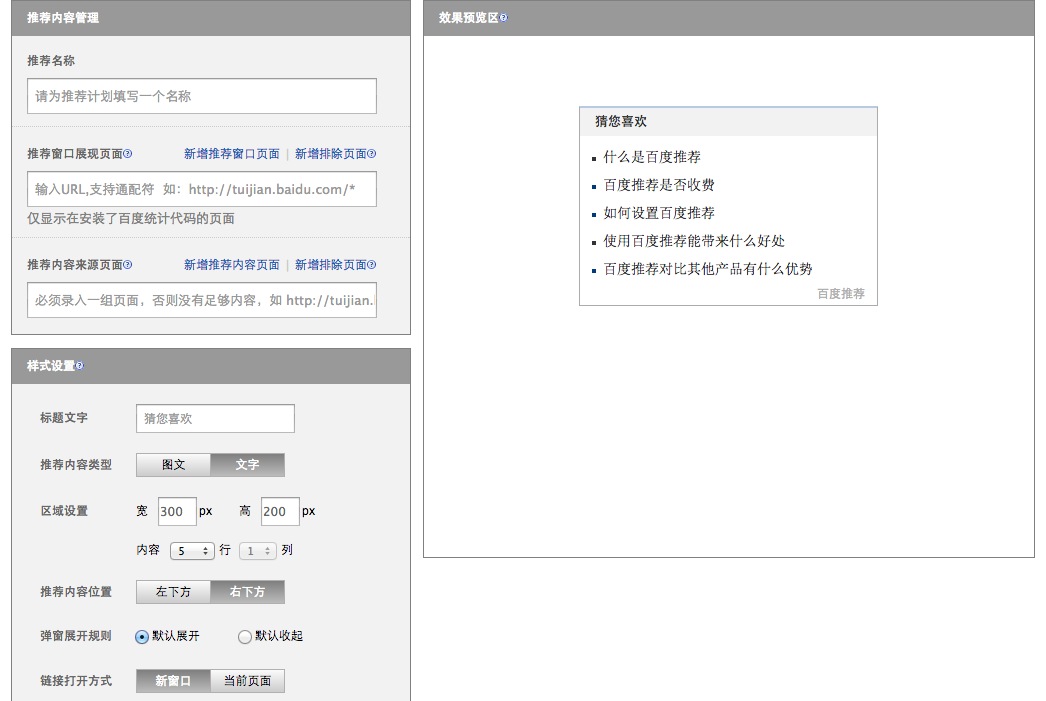Click help icon beside 推荐窗口展现页面 label
Image resolution: width=1046 pixels, height=701 pixels.
click(128, 154)
